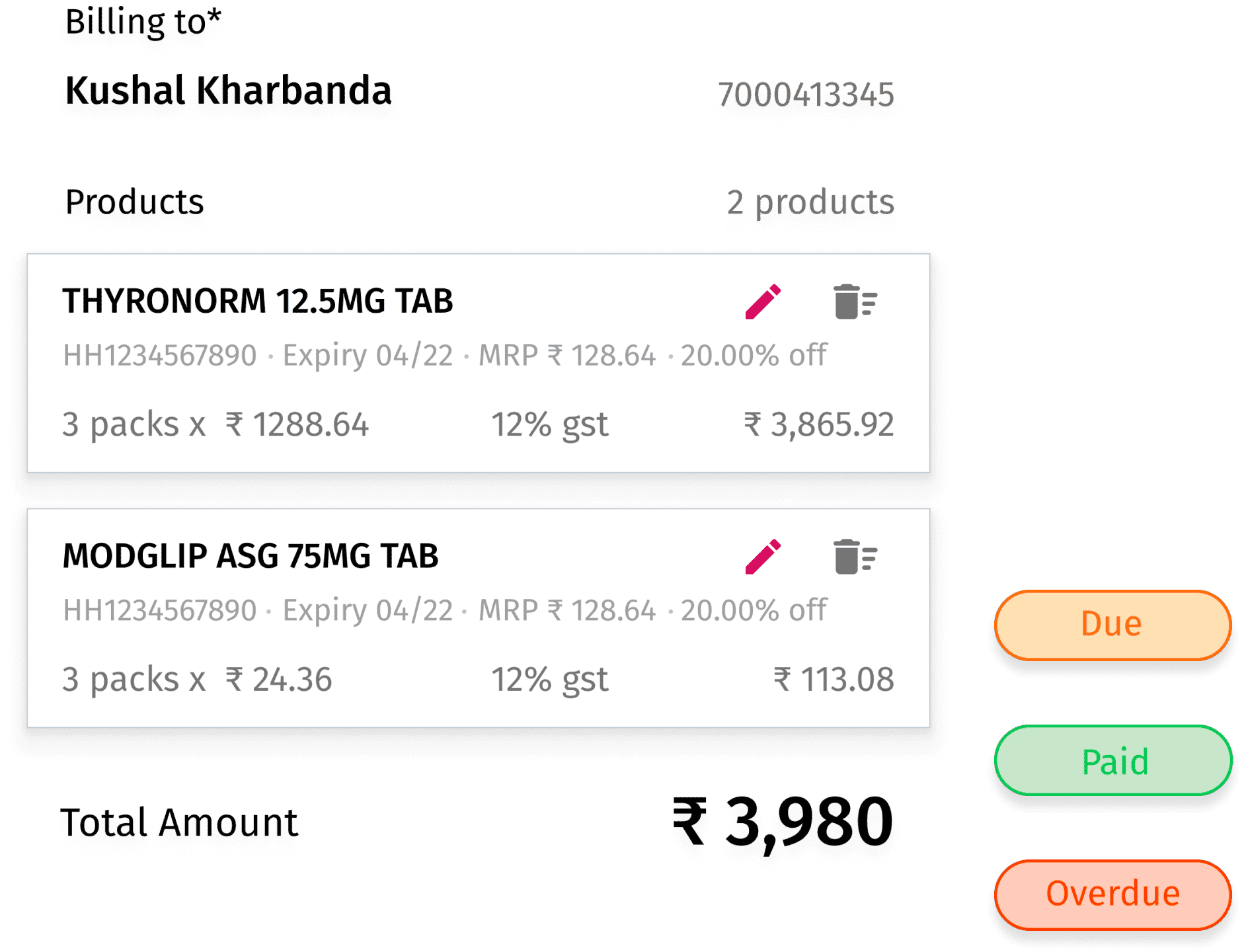Mark invoice as Paid
1244x952 pixels.
point(1114,761)
